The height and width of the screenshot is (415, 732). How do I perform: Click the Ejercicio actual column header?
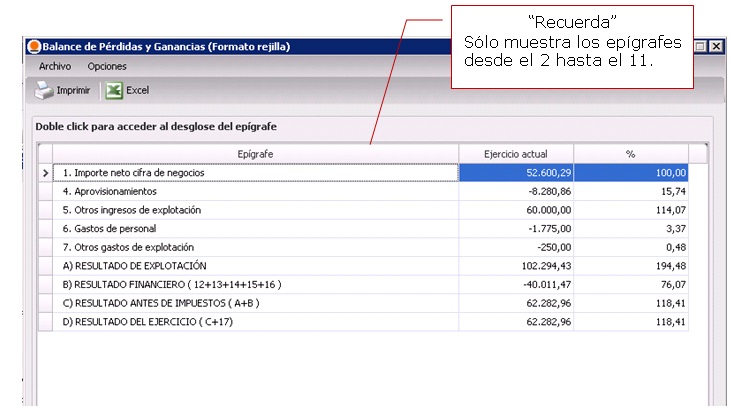(x=515, y=154)
